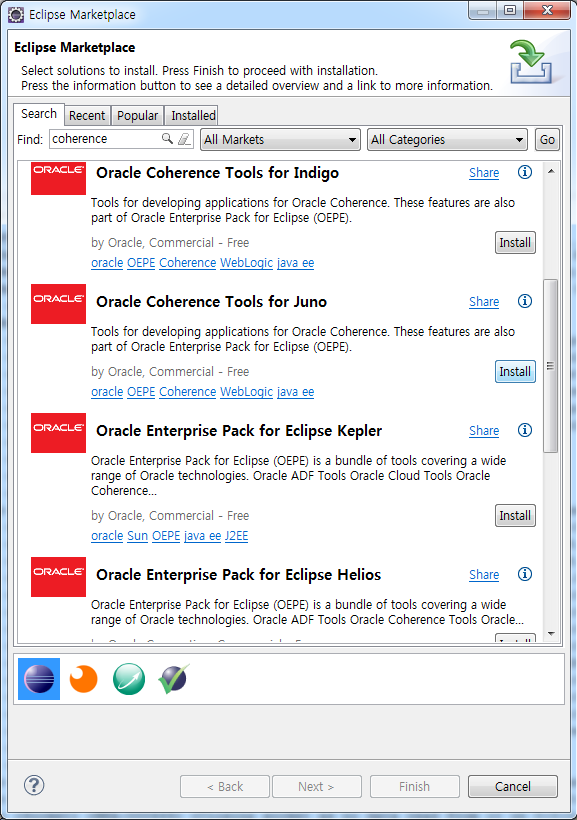Install Oracle Coherence Tools for Juno
Viewport: 577px width, 820px height.
click(515, 372)
